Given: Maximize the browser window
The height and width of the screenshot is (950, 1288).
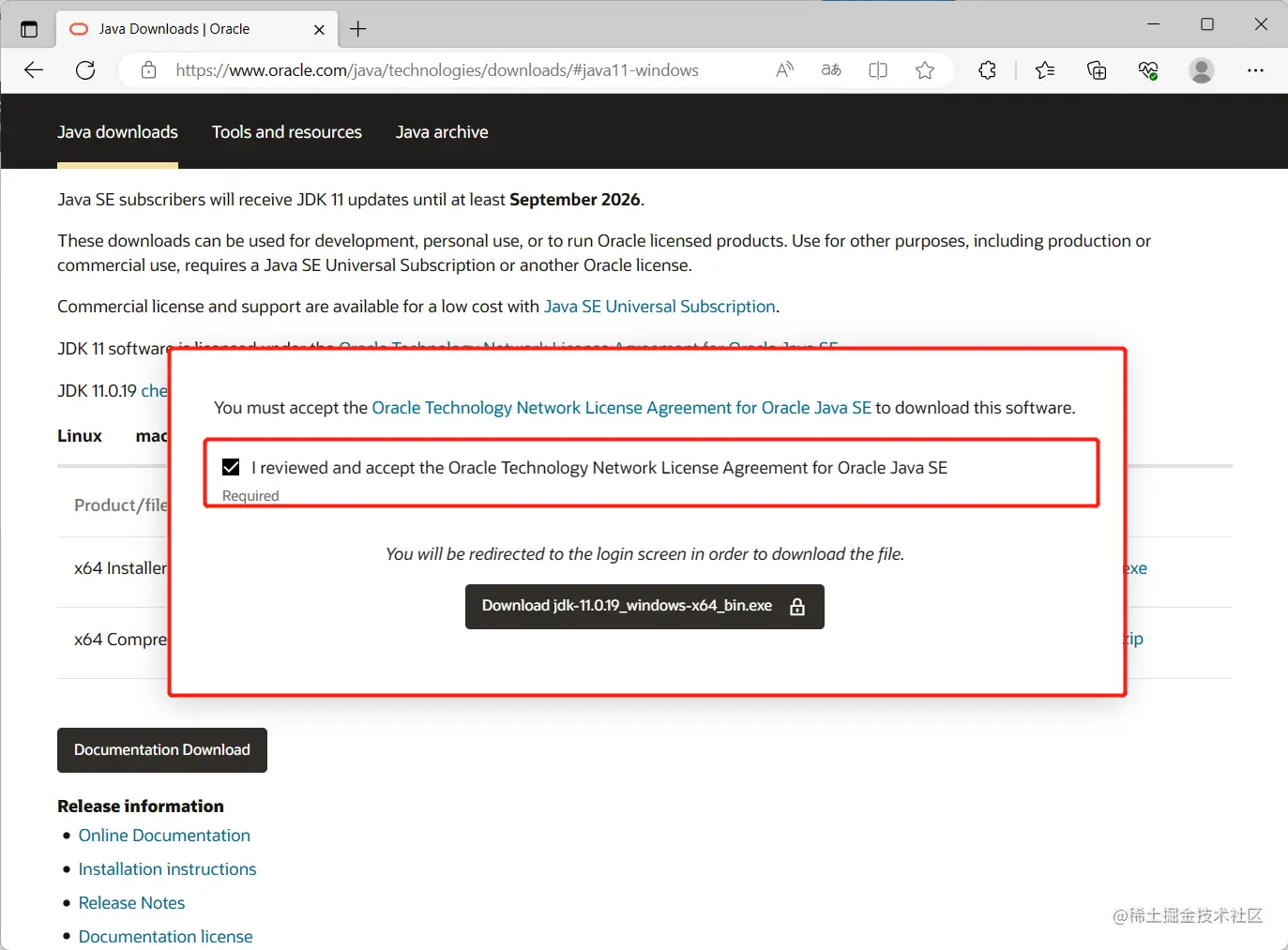Looking at the screenshot, I should [x=1207, y=24].
